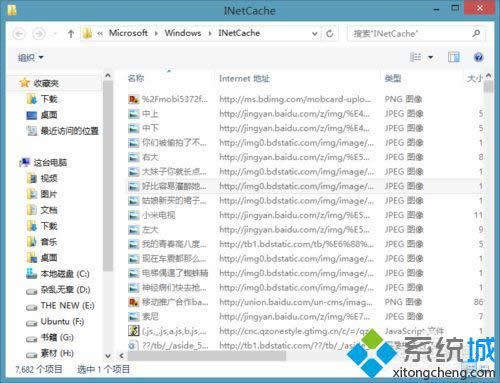Viewport: 500px width, 383px height.
Task: Open the 组织 menu
Action: (30, 58)
